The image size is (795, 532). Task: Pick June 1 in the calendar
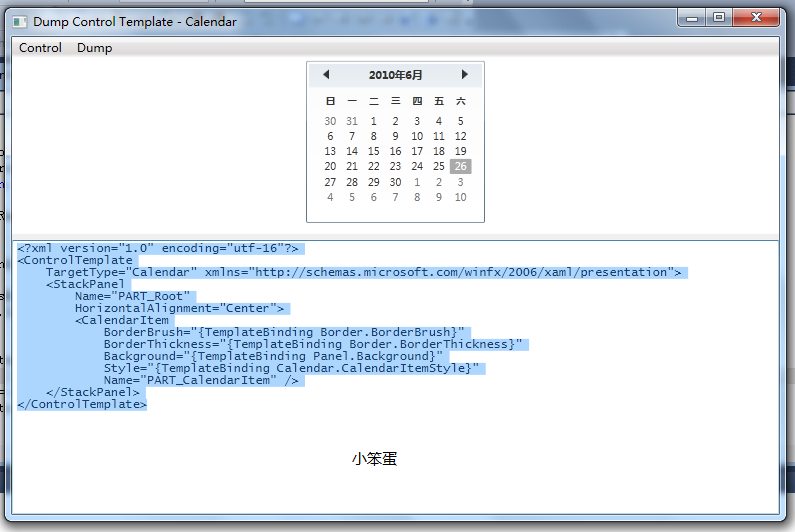374,121
